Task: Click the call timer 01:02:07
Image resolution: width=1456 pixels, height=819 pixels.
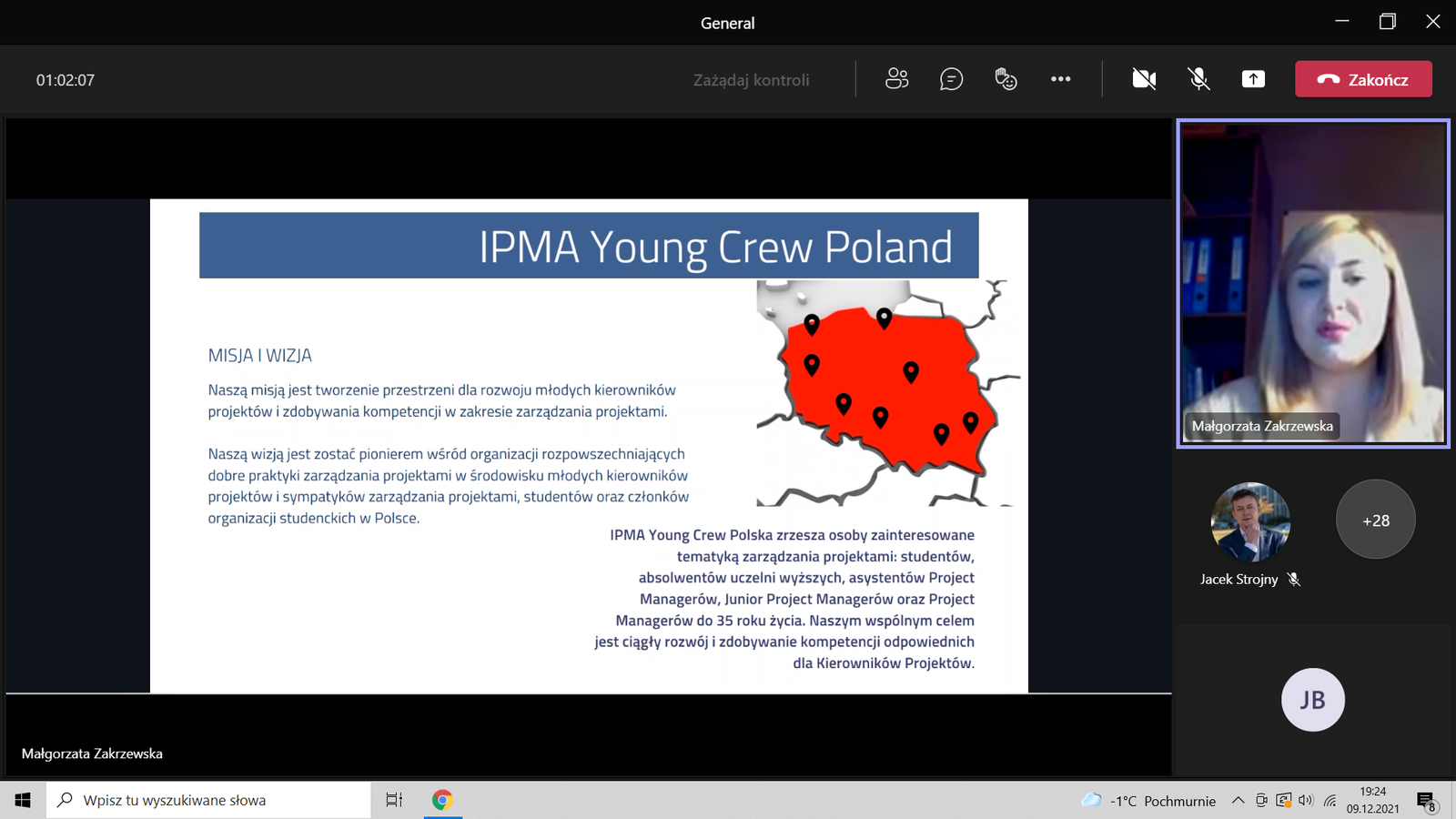Action: pos(66,80)
